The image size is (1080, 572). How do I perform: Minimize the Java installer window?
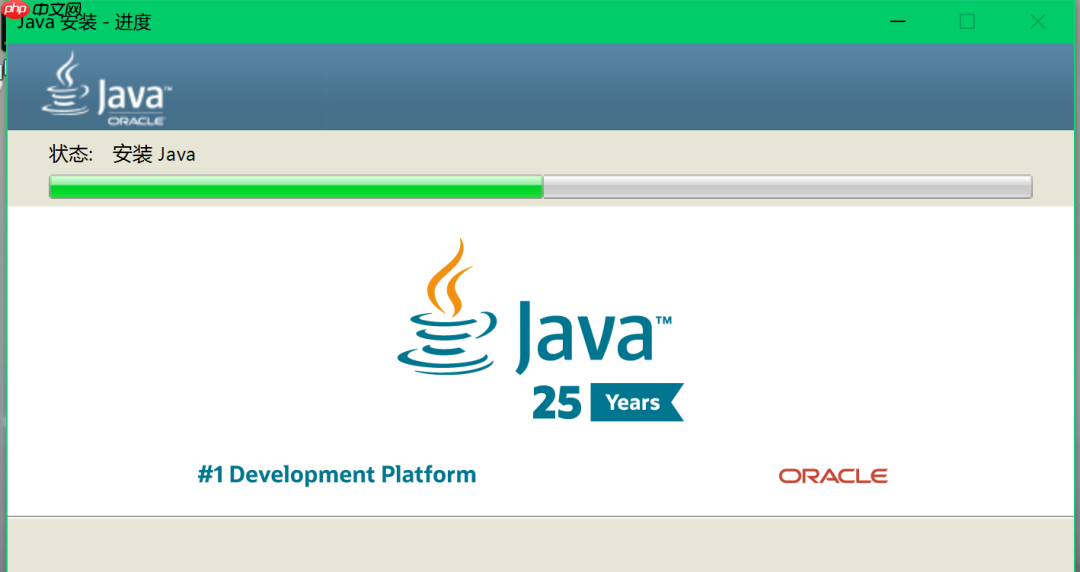point(897,21)
